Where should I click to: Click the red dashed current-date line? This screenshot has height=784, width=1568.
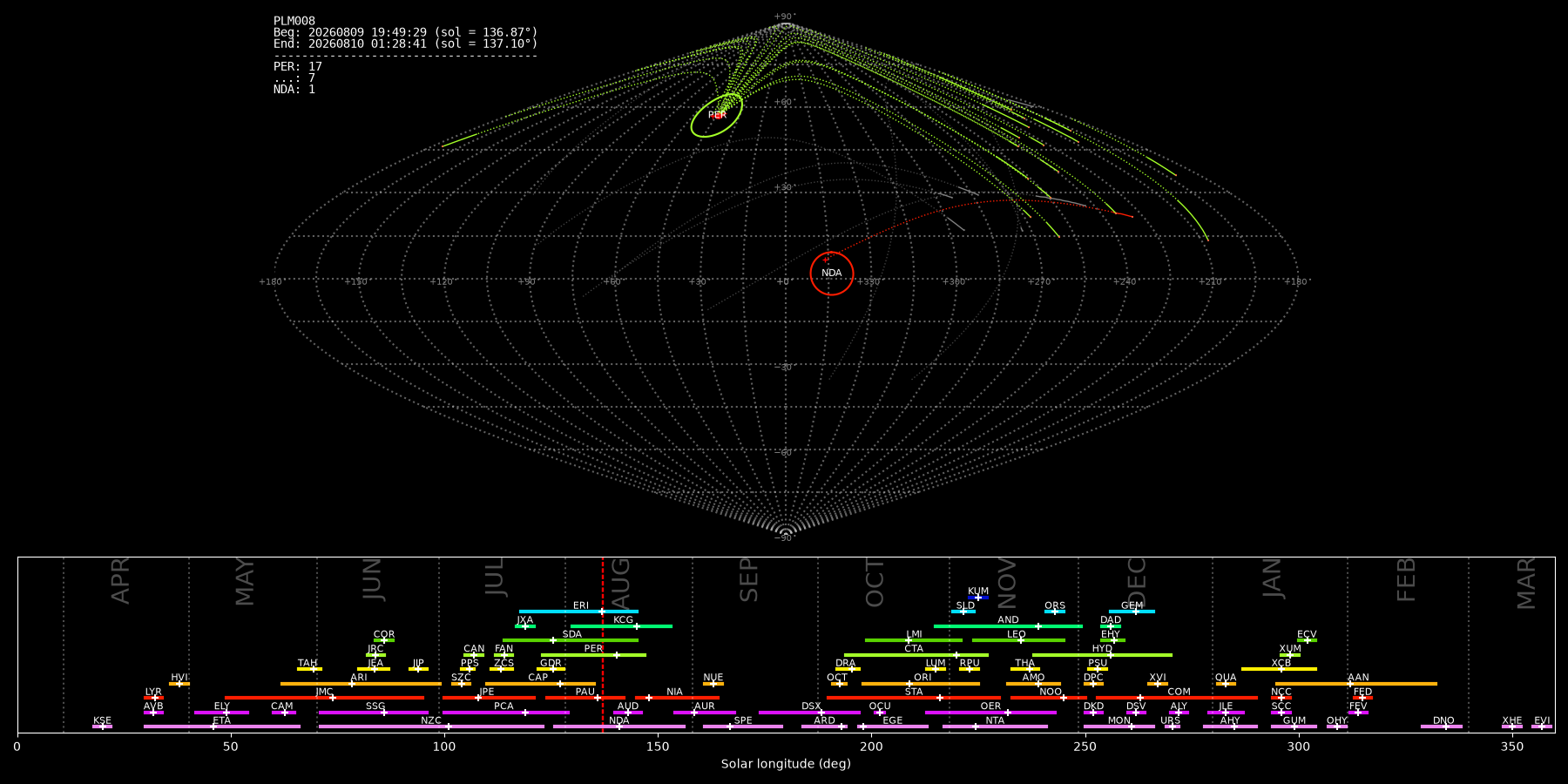602,645
